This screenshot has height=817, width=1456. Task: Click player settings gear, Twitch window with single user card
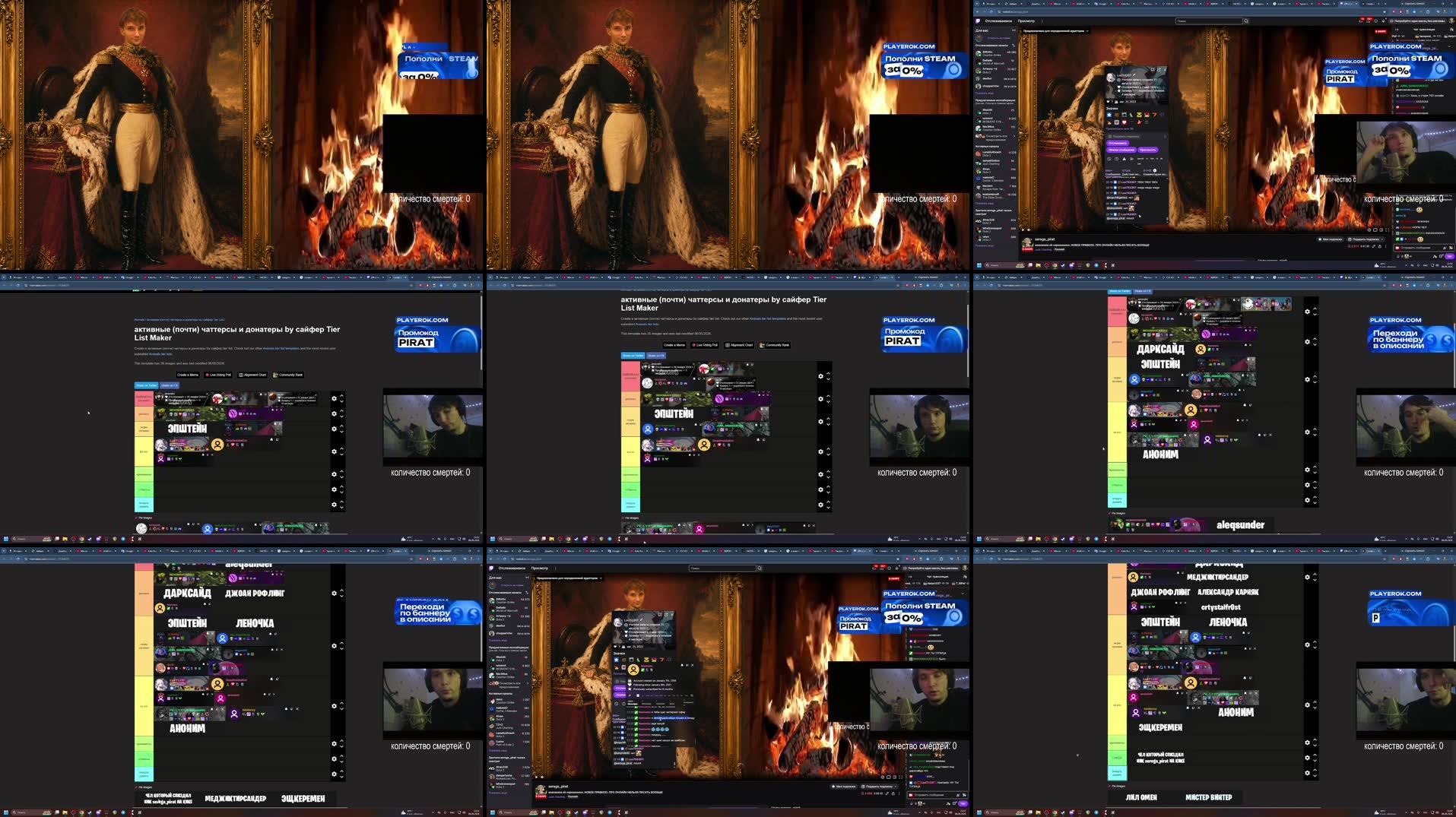[x=1369, y=230]
